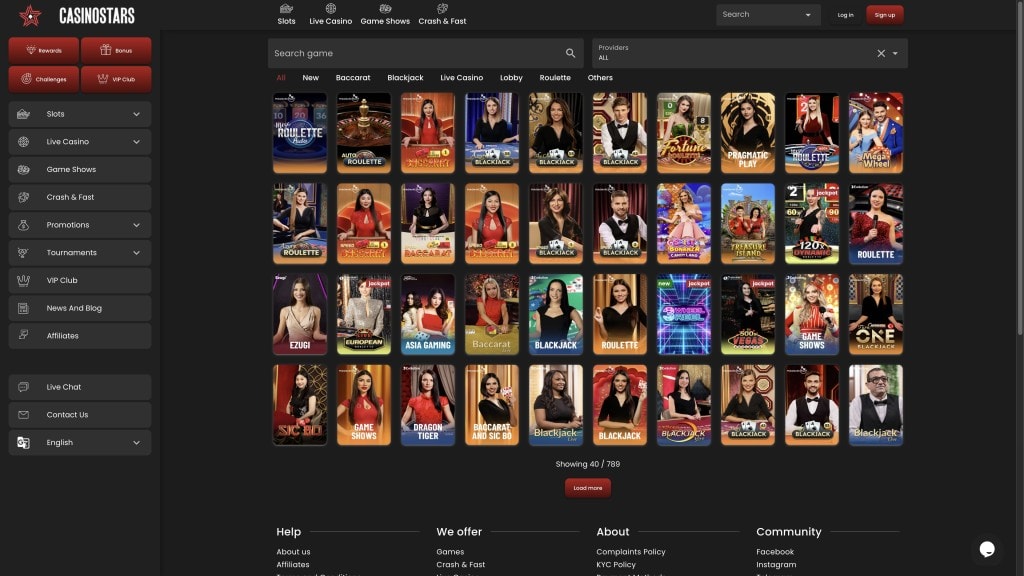Image resolution: width=1024 pixels, height=576 pixels.
Task: Open the Baccarat and Sic Bo thumbnail
Action: pos(492,405)
